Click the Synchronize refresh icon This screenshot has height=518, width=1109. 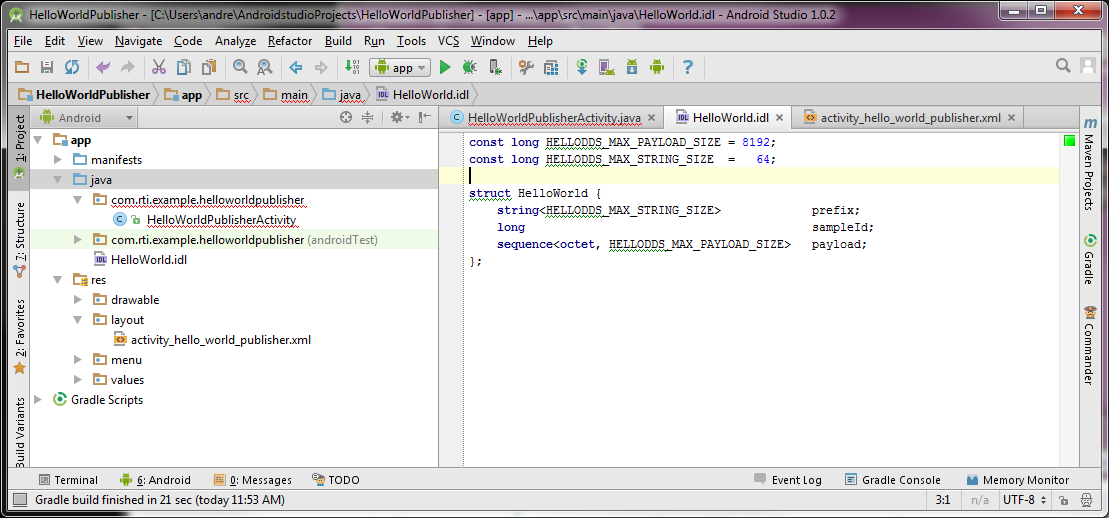[71, 67]
